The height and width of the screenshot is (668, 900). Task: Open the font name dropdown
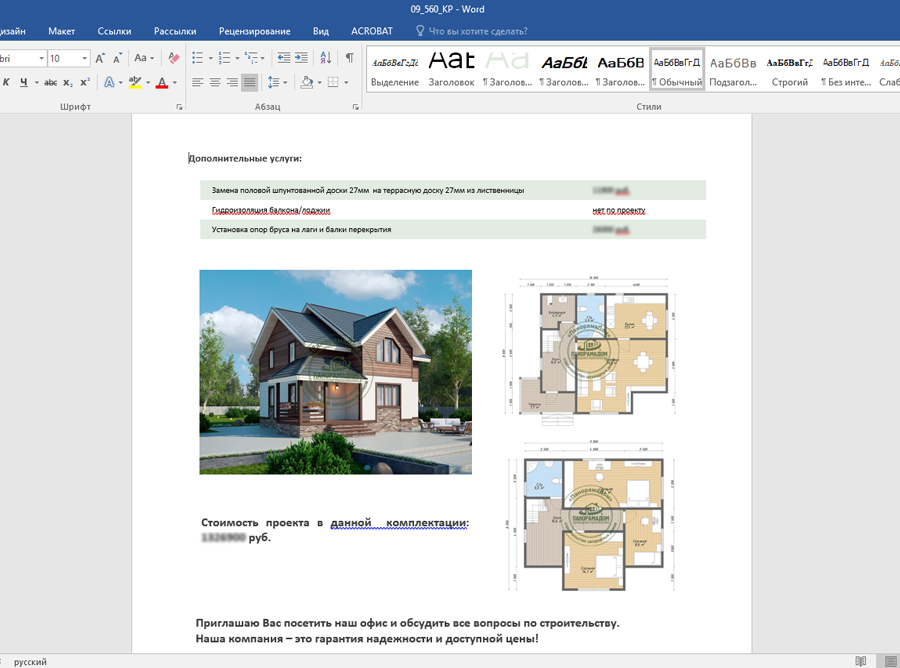[41, 58]
